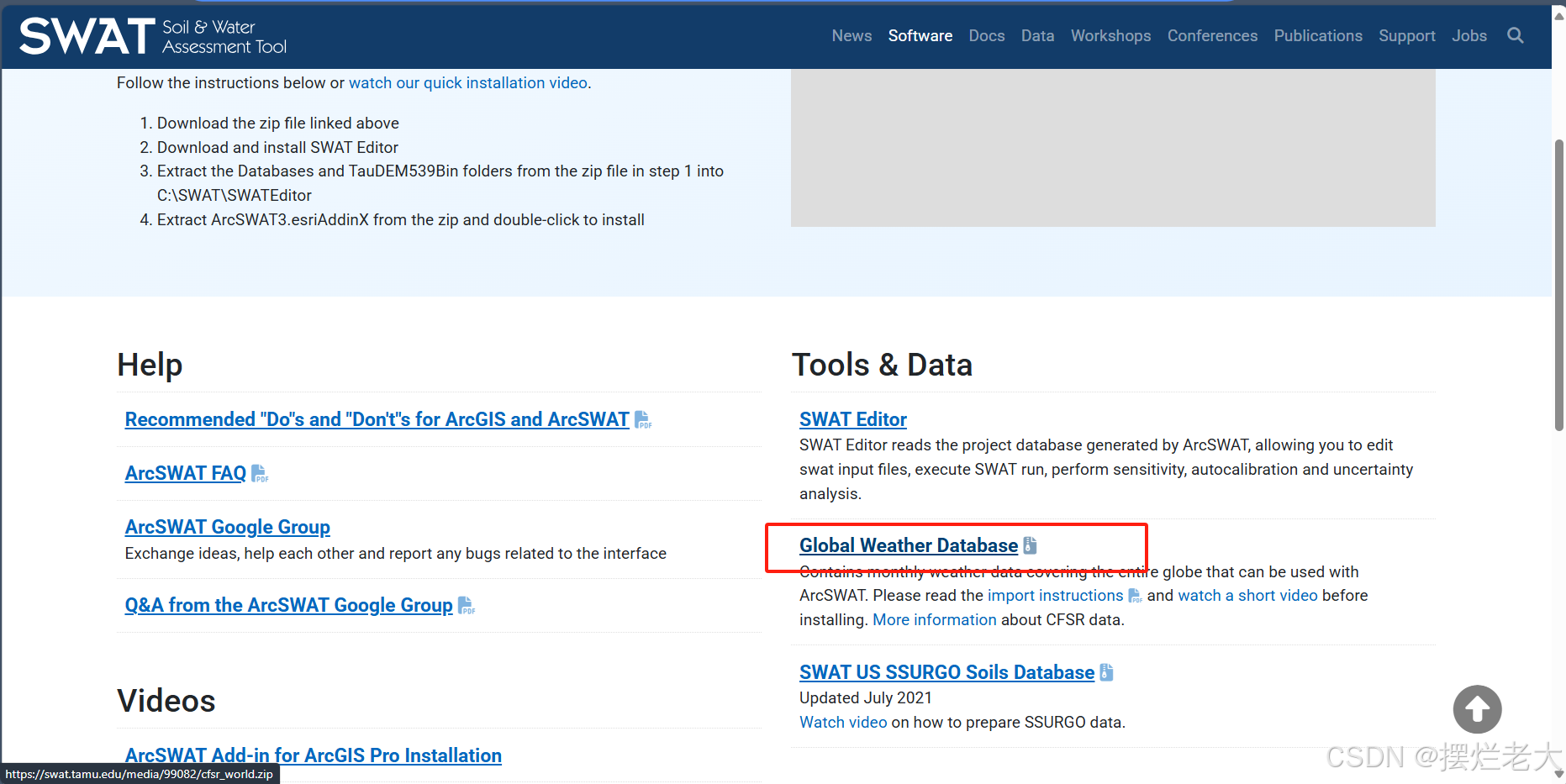Viewport: 1566px width, 784px height.
Task: Click 'watch a short video' link
Action: tap(1247, 596)
